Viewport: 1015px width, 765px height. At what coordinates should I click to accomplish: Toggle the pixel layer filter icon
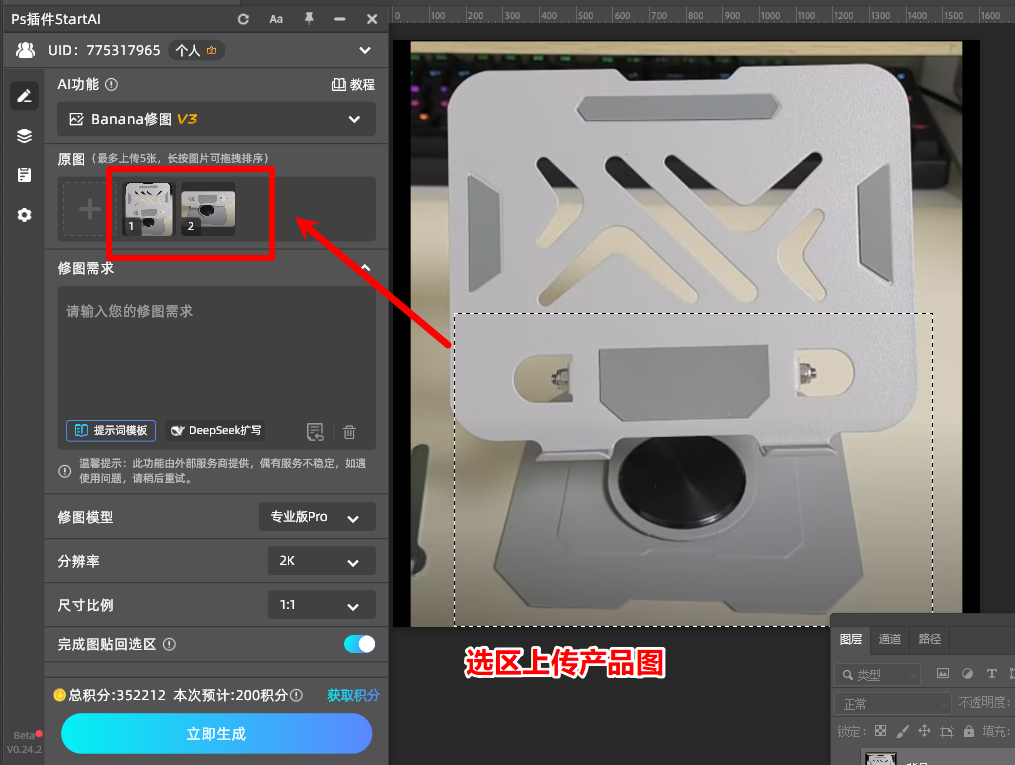coord(943,674)
